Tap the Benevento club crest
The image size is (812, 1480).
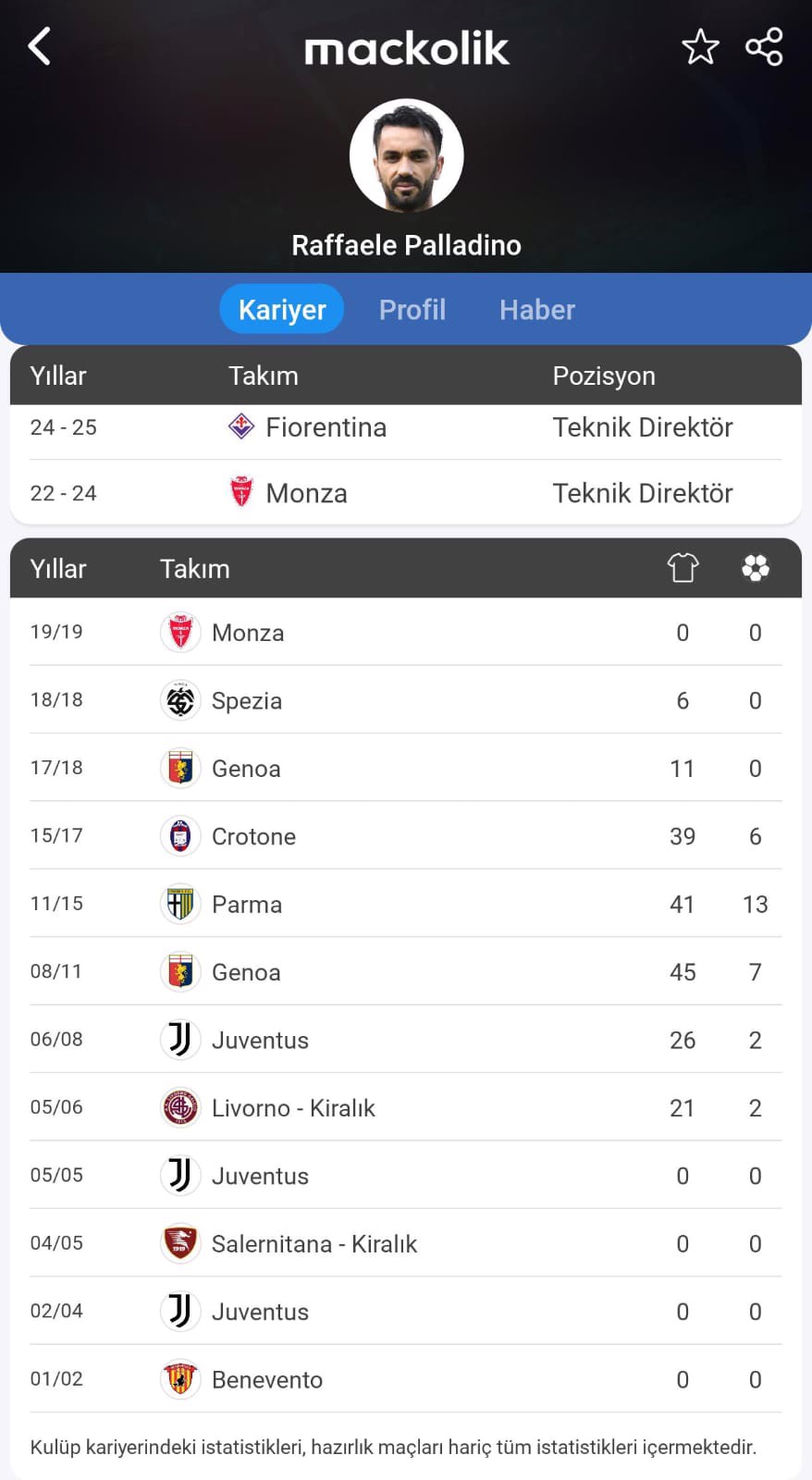pyautogui.click(x=180, y=1379)
